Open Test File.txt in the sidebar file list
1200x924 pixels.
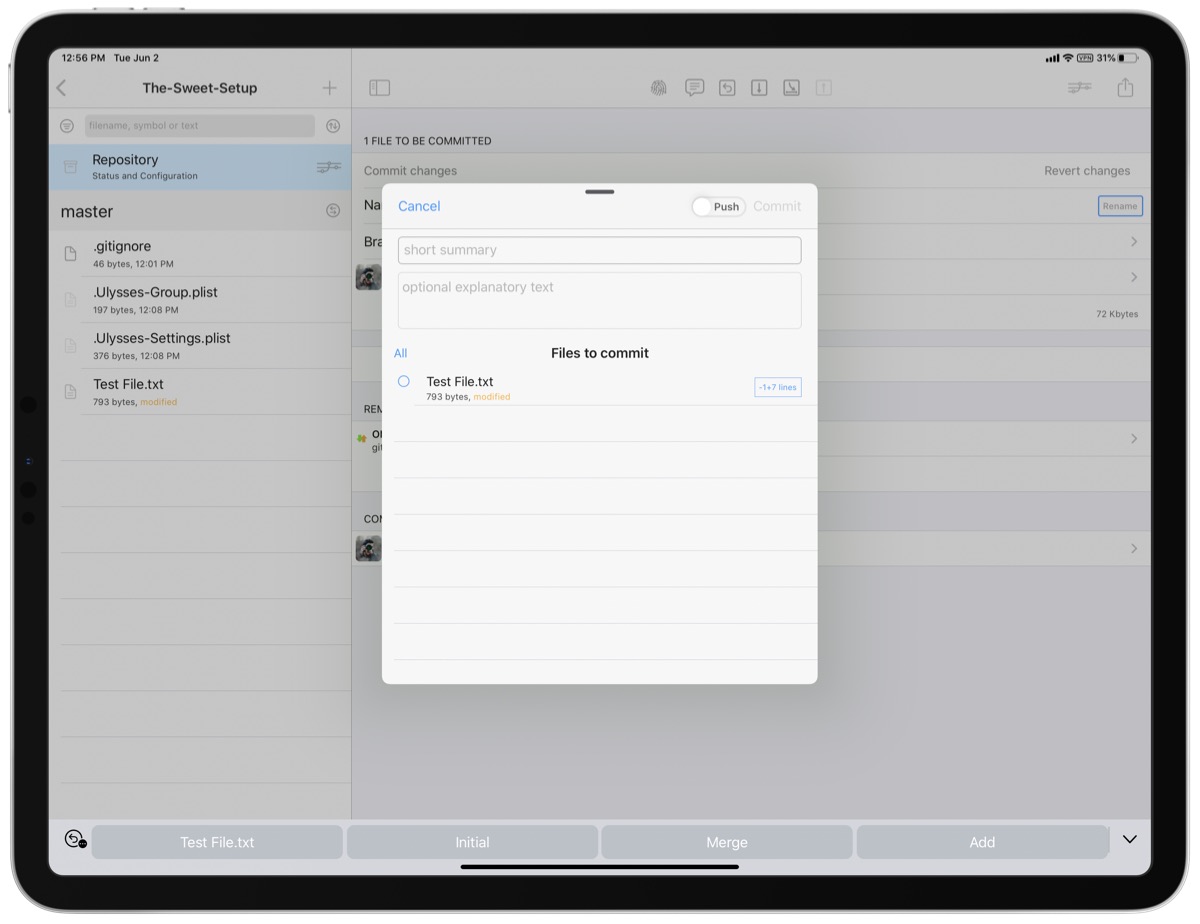(x=200, y=392)
